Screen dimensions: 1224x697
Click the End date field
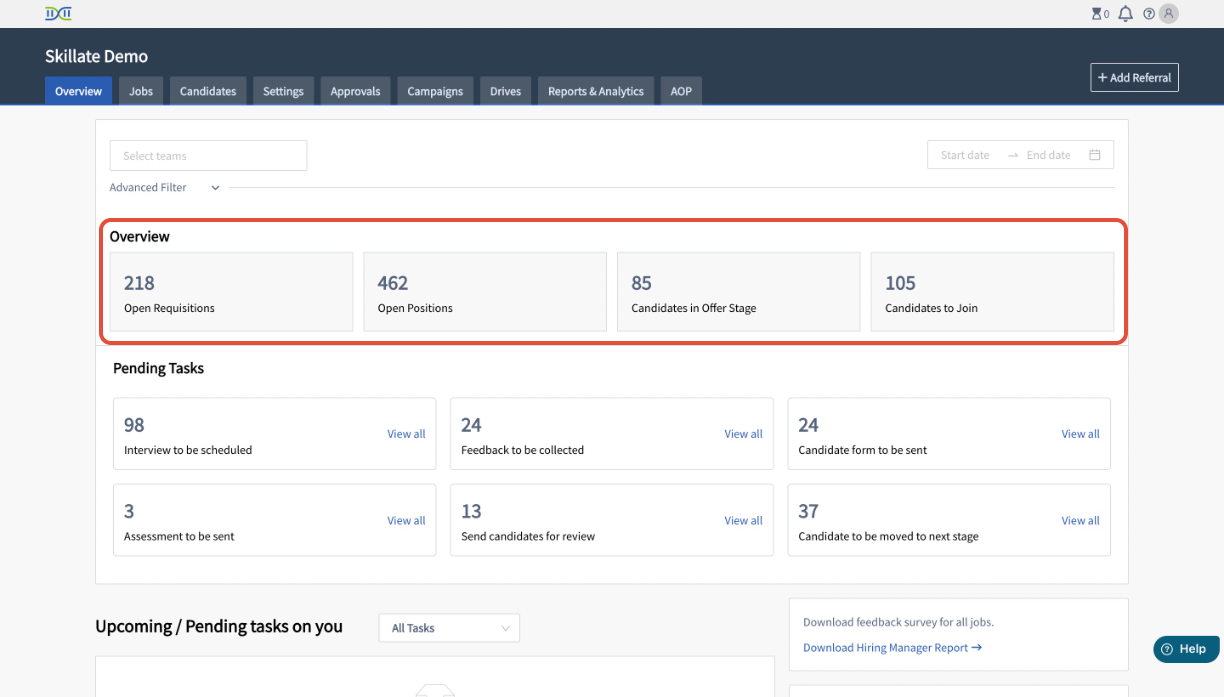tap(1048, 155)
